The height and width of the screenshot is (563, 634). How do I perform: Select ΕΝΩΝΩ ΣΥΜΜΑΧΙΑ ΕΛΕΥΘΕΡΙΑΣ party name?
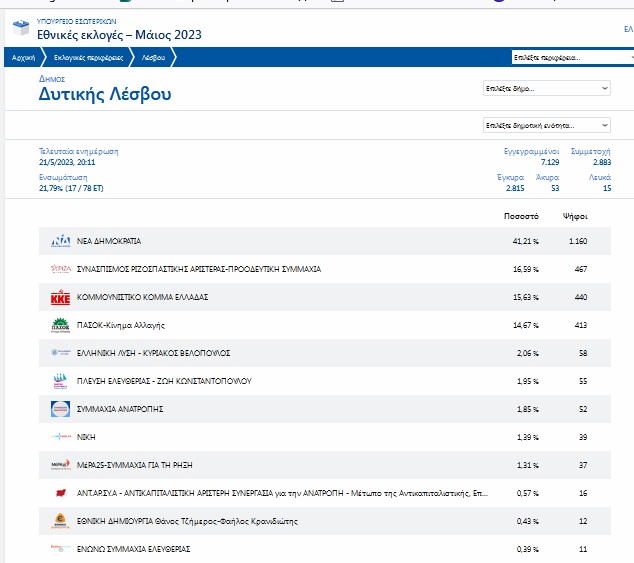(133, 549)
